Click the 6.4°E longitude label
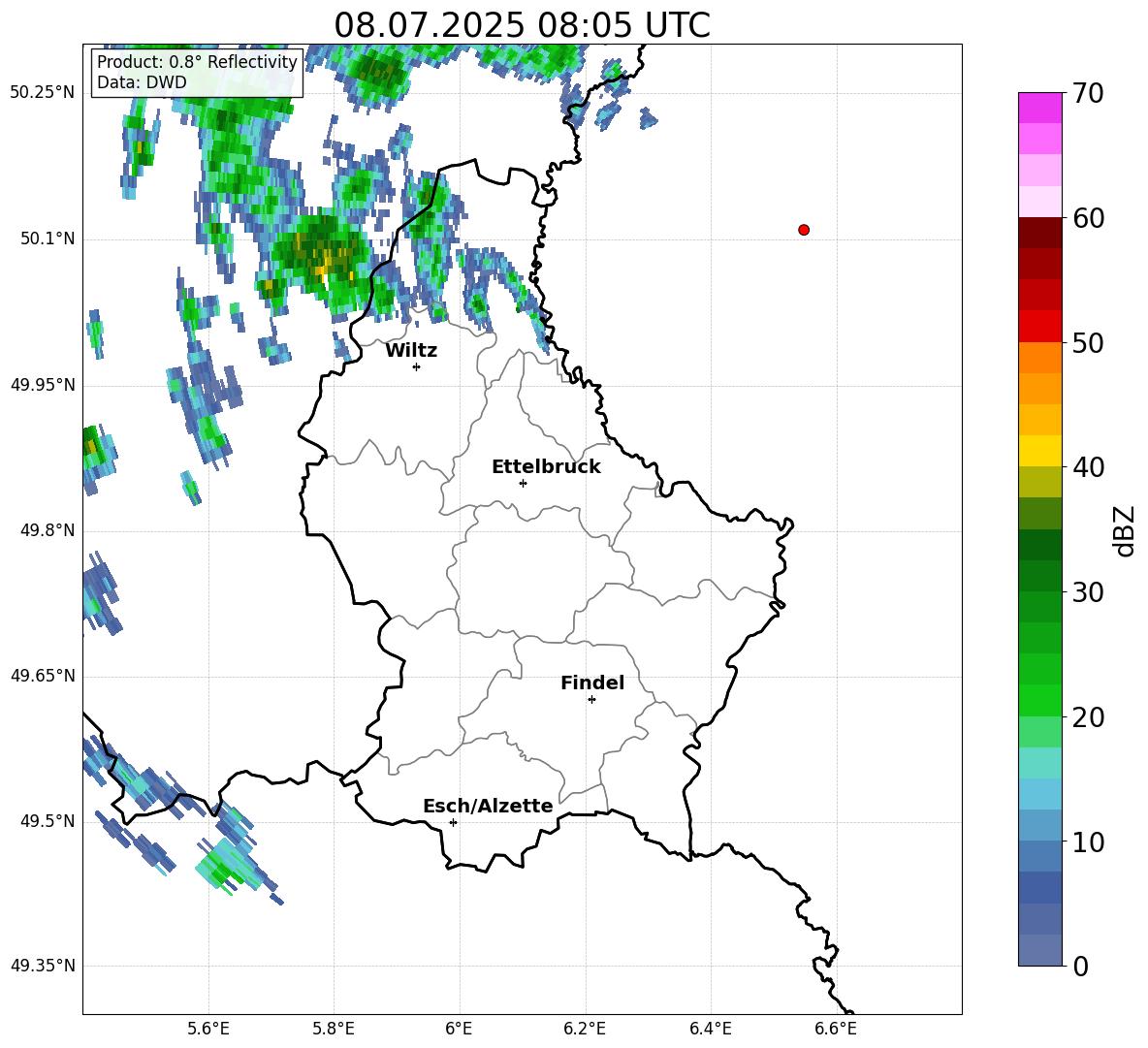 point(711,1029)
